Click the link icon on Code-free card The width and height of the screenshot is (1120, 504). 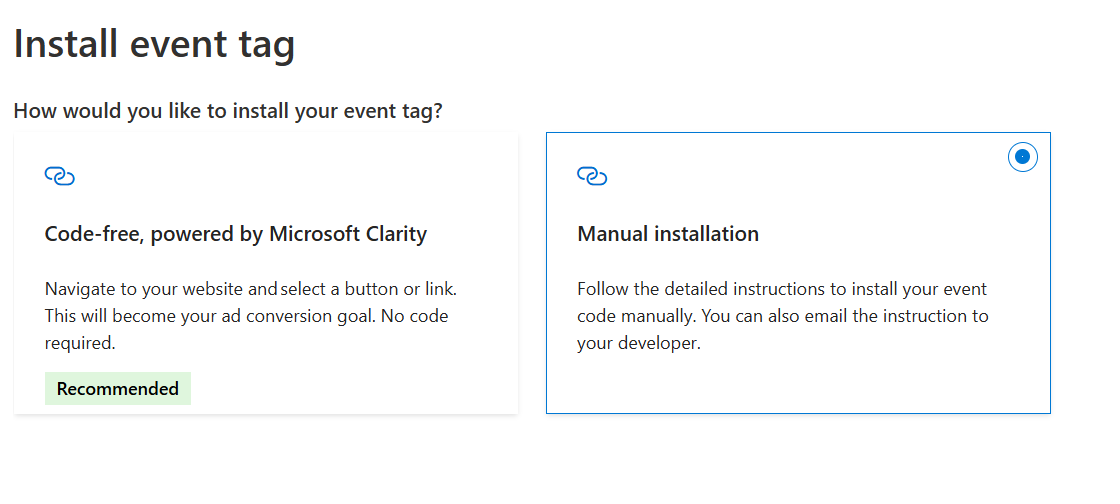click(x=60, y=177)
